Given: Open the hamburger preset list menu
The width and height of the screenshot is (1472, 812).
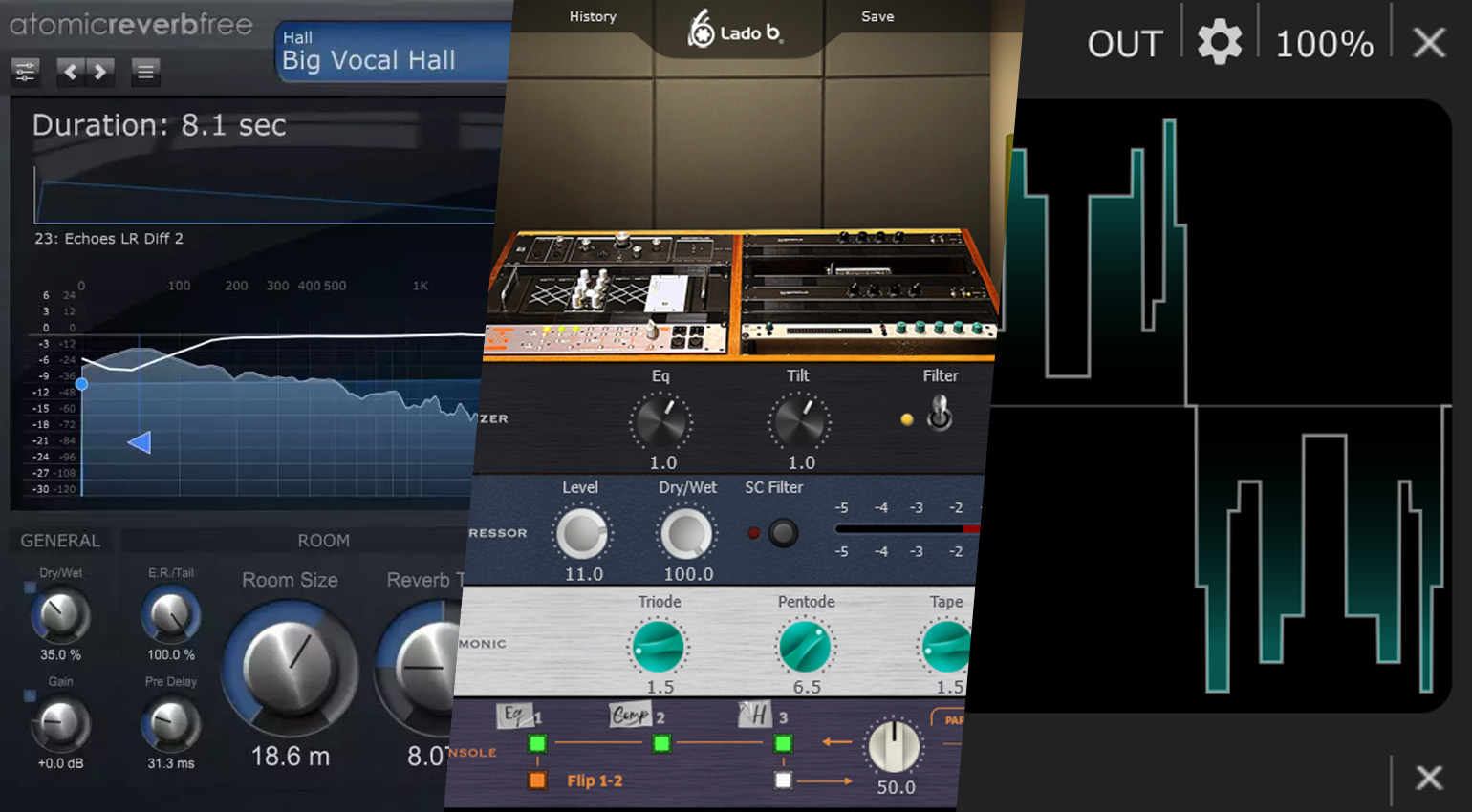Looking at the screenshot, I should point(145,72).
